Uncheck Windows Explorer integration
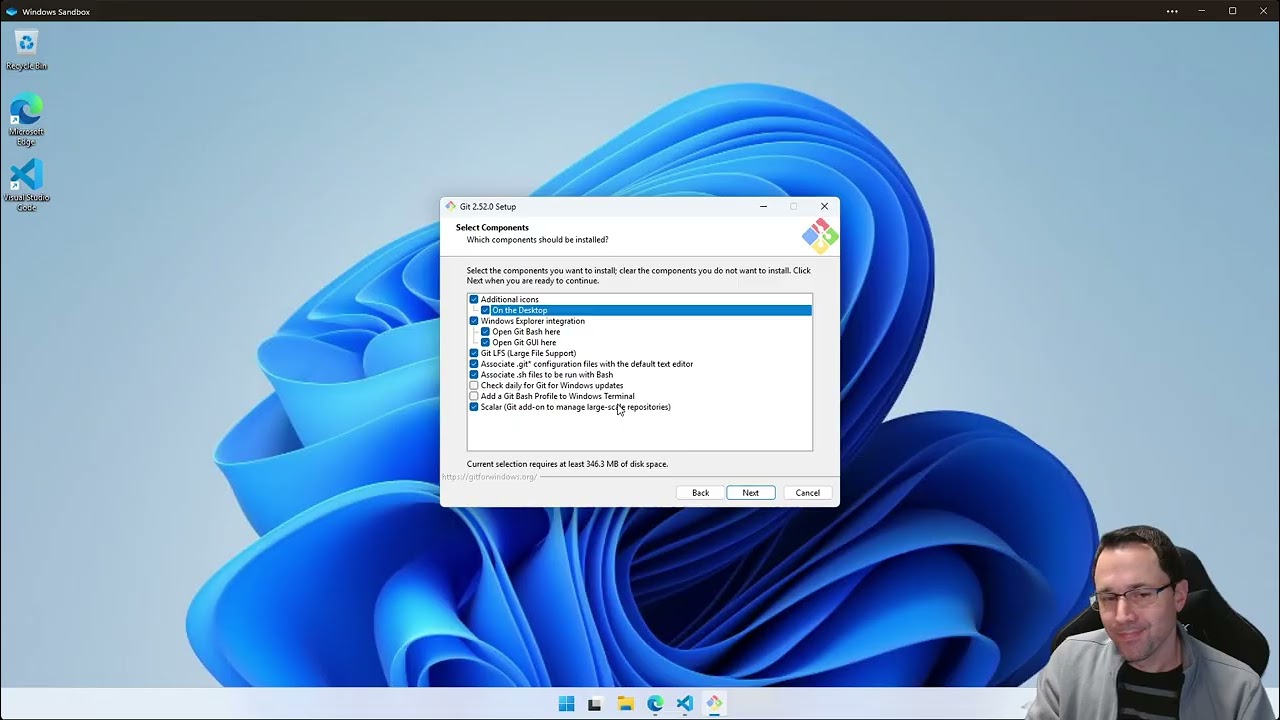1280x720 pixels. [474, 321]
